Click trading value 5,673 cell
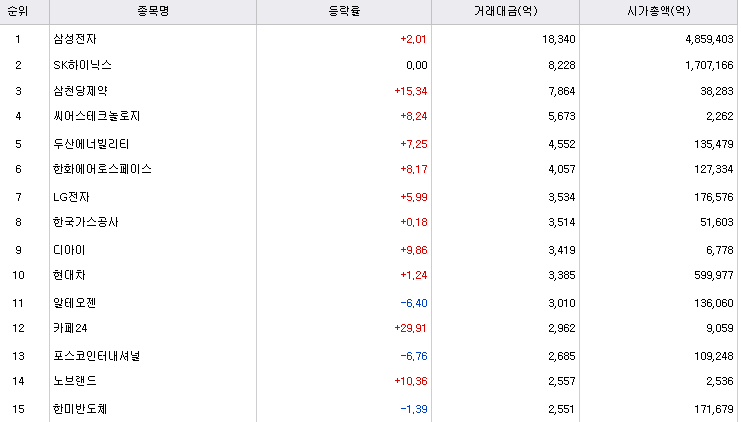Screen dimensions: 741x422 [x=561, y=116]
